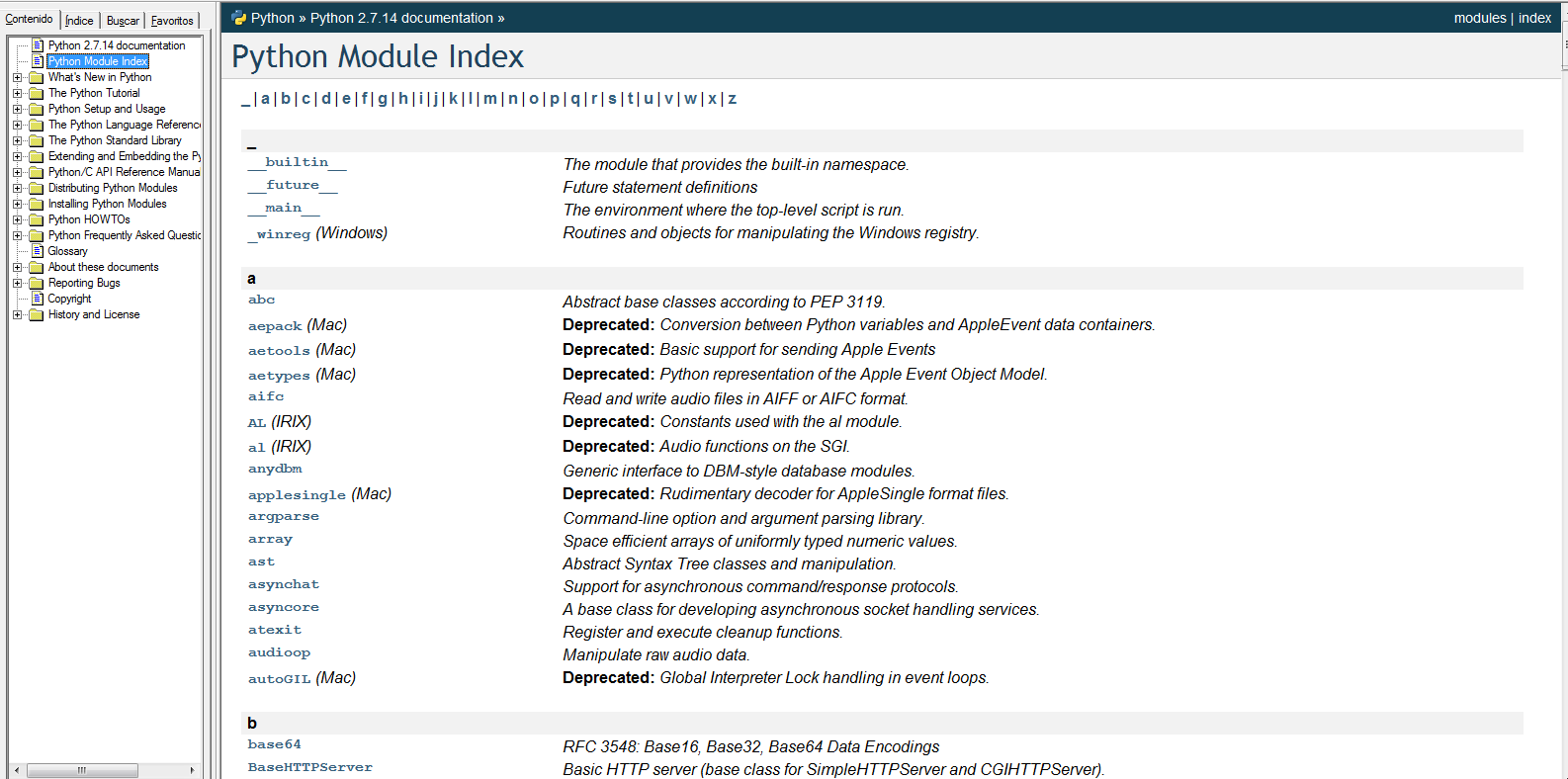The image size is (1568, 779).
Task: Open the 'Python 2.7.14 documentation' breadcrumb link
Action: pyautogui.click(x=401, y=18)
